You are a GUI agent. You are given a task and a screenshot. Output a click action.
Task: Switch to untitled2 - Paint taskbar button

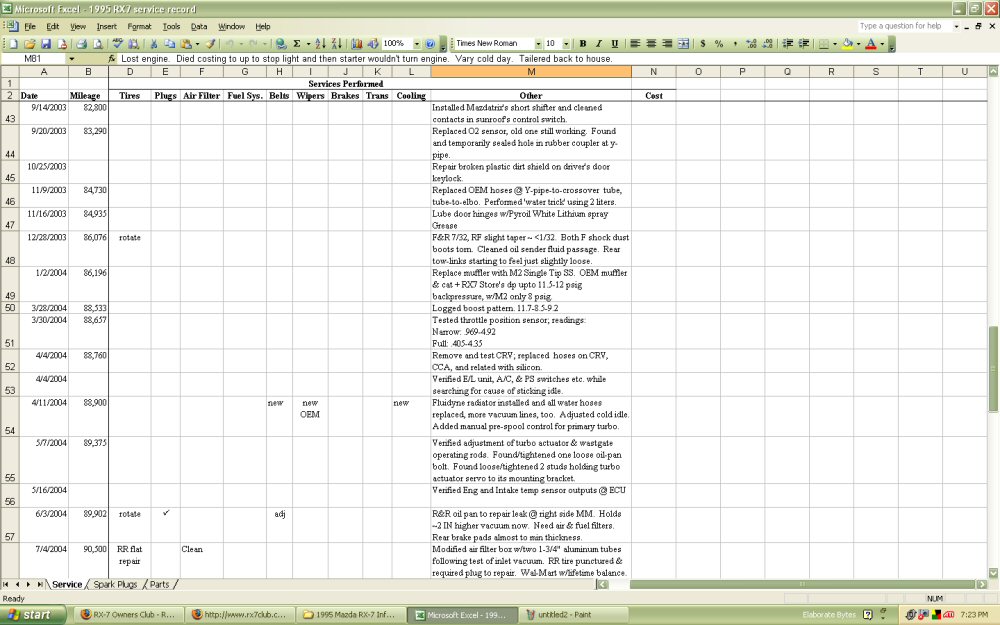pos(559,615)
